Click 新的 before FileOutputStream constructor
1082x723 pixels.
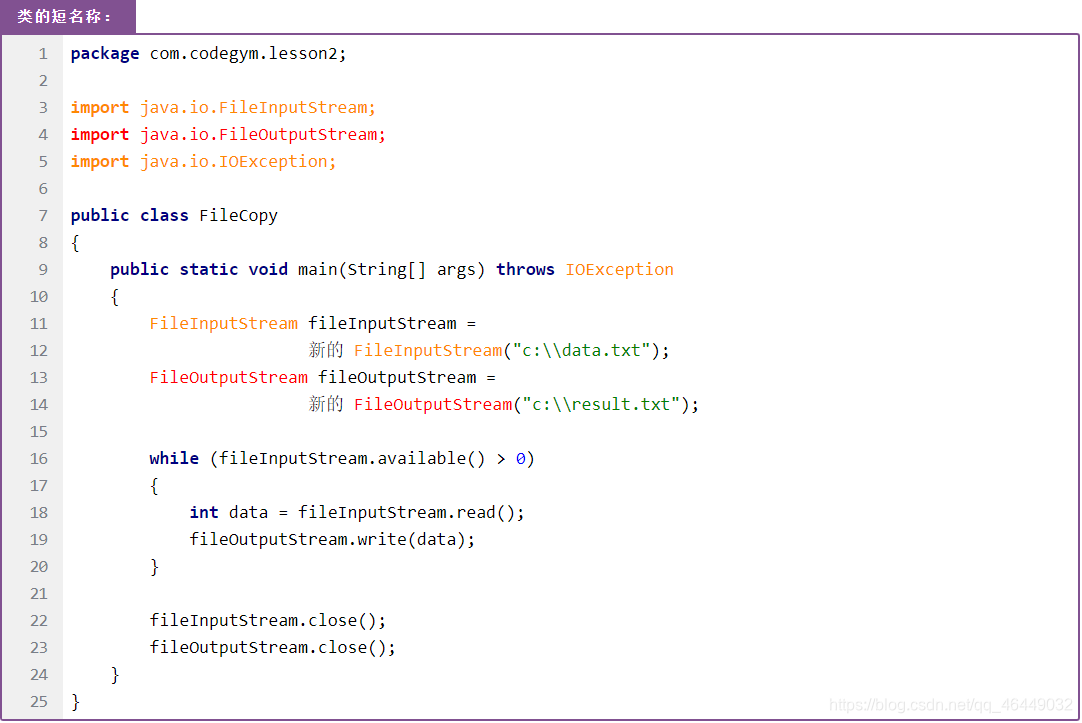coord(326,404)
